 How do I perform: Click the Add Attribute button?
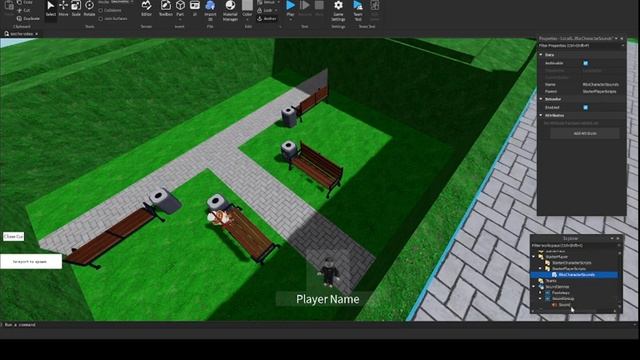coord(585,133)
